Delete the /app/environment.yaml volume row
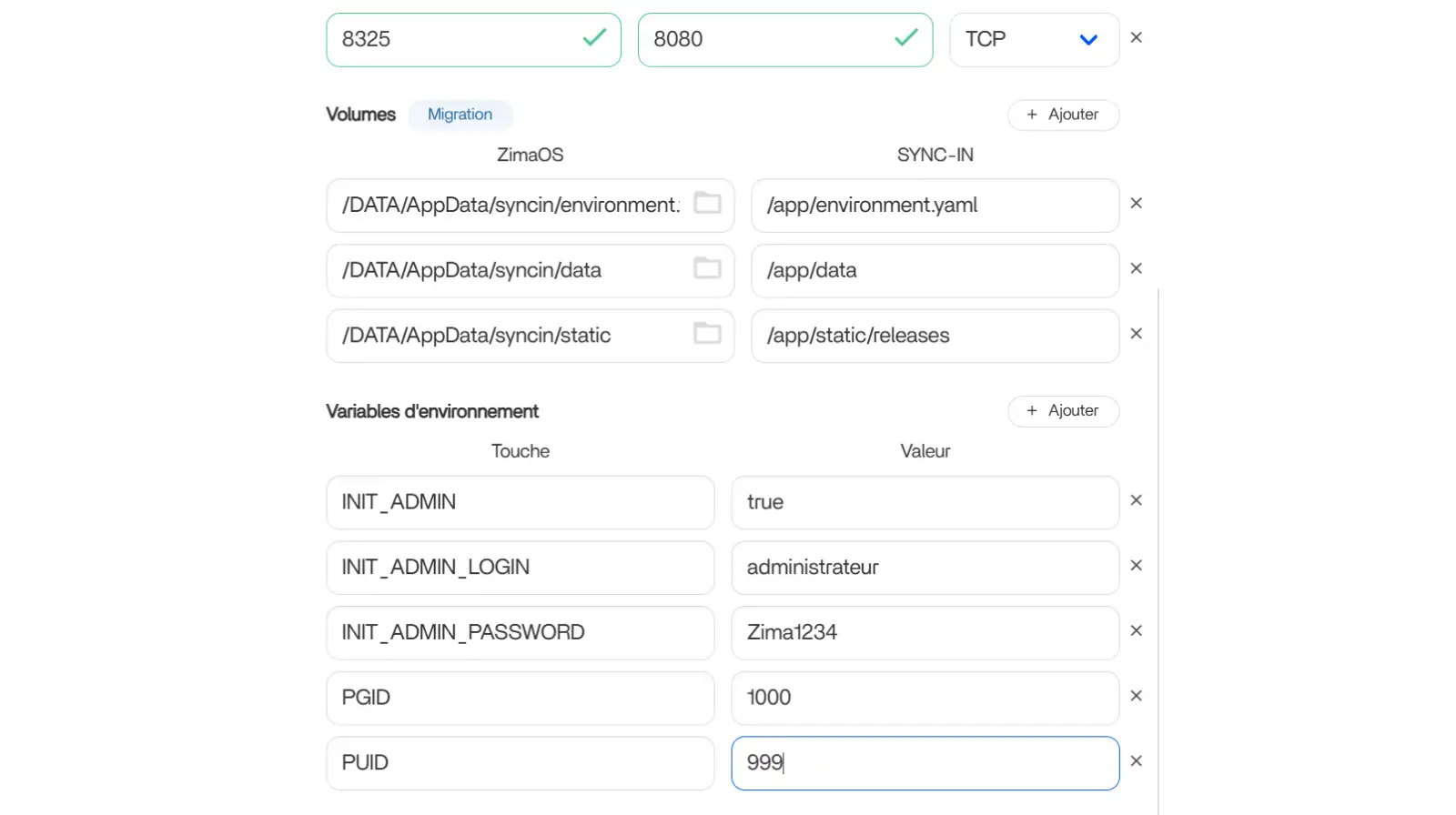The image size is (1456, 815). 1136,204
